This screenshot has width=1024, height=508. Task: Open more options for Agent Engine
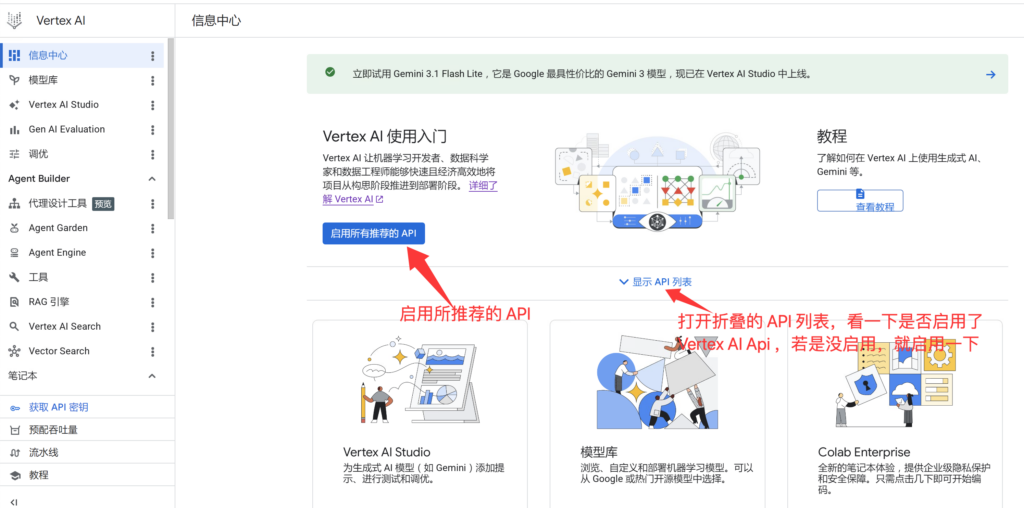coord(153,253)
